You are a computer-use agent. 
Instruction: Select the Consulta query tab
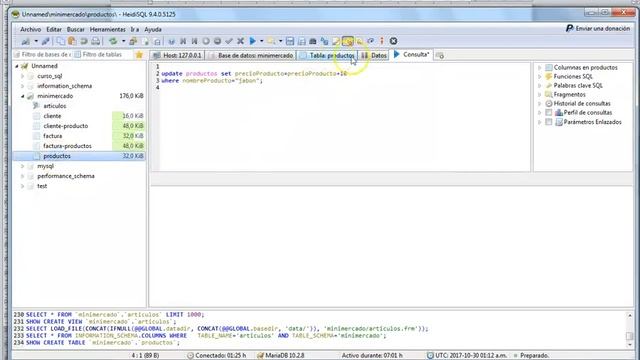(x=411, y=54)
